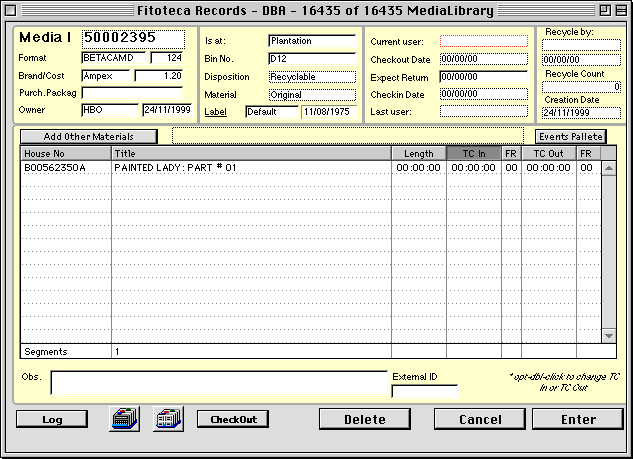Click the Length value 00:00:00 in first row
The image size is (633, 459).
coord(419,168)
